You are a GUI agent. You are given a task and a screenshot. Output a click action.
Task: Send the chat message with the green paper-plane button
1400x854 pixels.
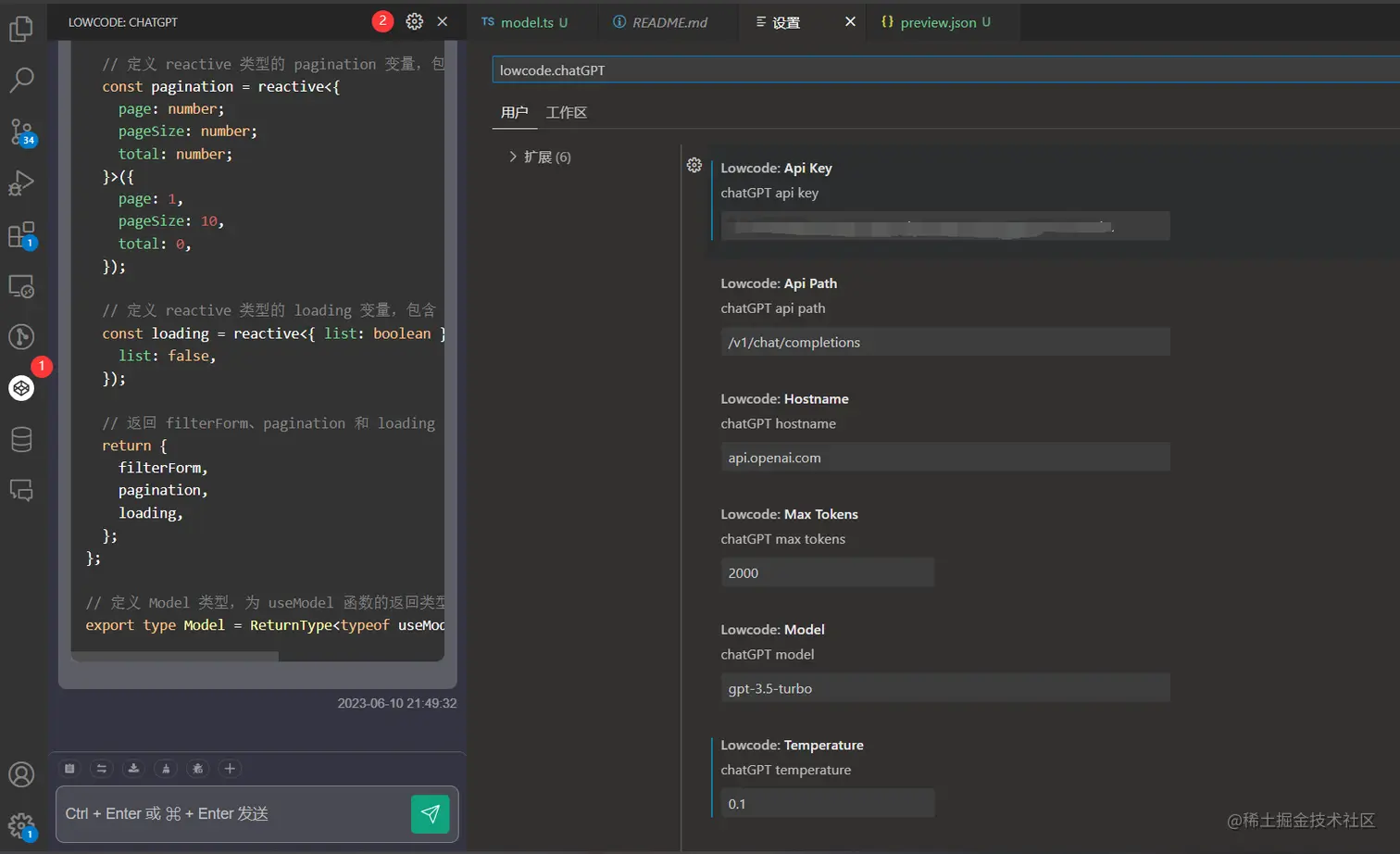click(431, 814)
